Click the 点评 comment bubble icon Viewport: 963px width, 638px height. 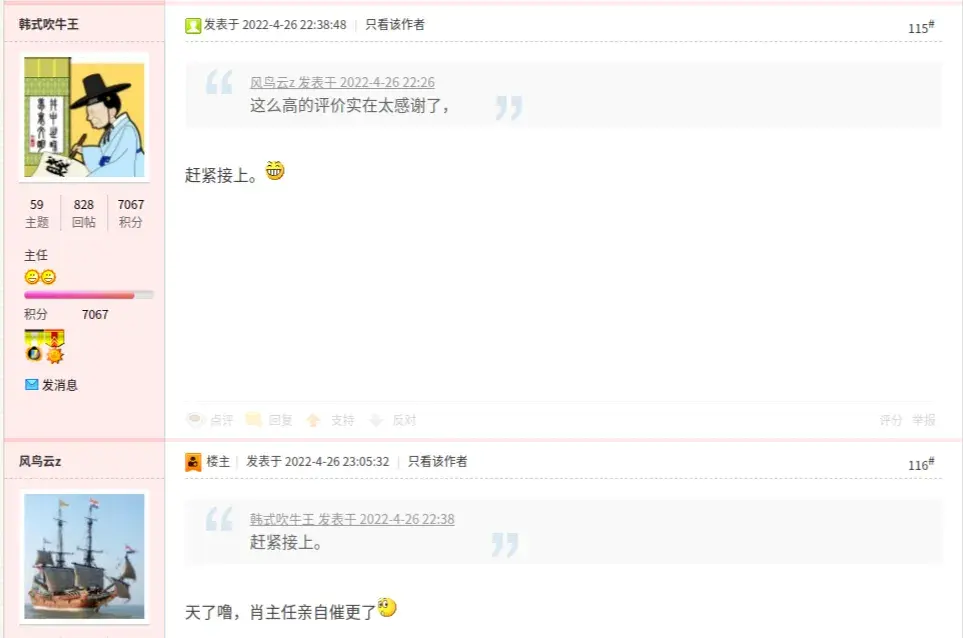(x=195, y=419)
